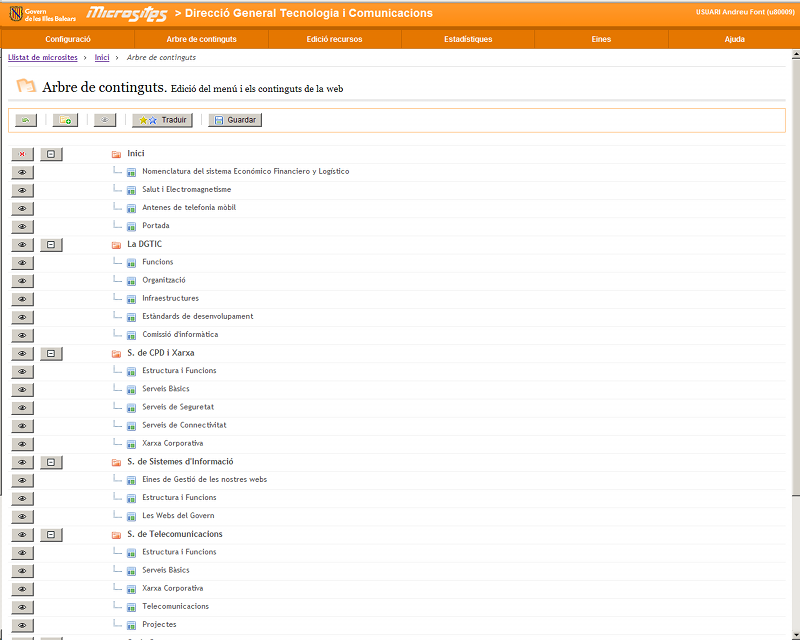
Task: Open the Estadístiques menu
Action: pyautogui.click(x=467, y=39)
